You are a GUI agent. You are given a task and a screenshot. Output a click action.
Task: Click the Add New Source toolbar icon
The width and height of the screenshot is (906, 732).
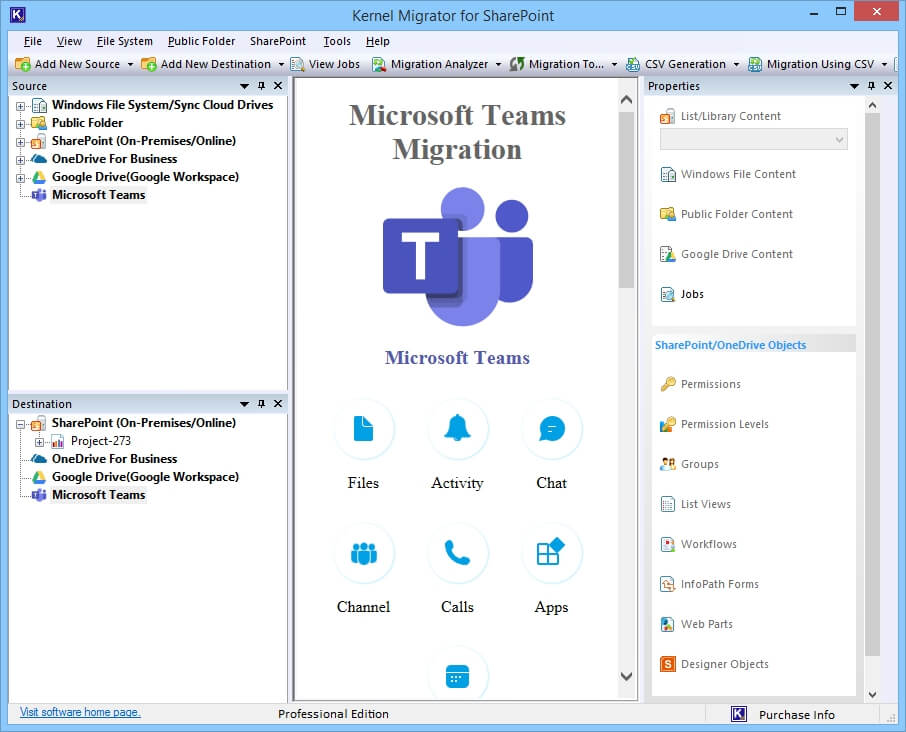[23, 64]
